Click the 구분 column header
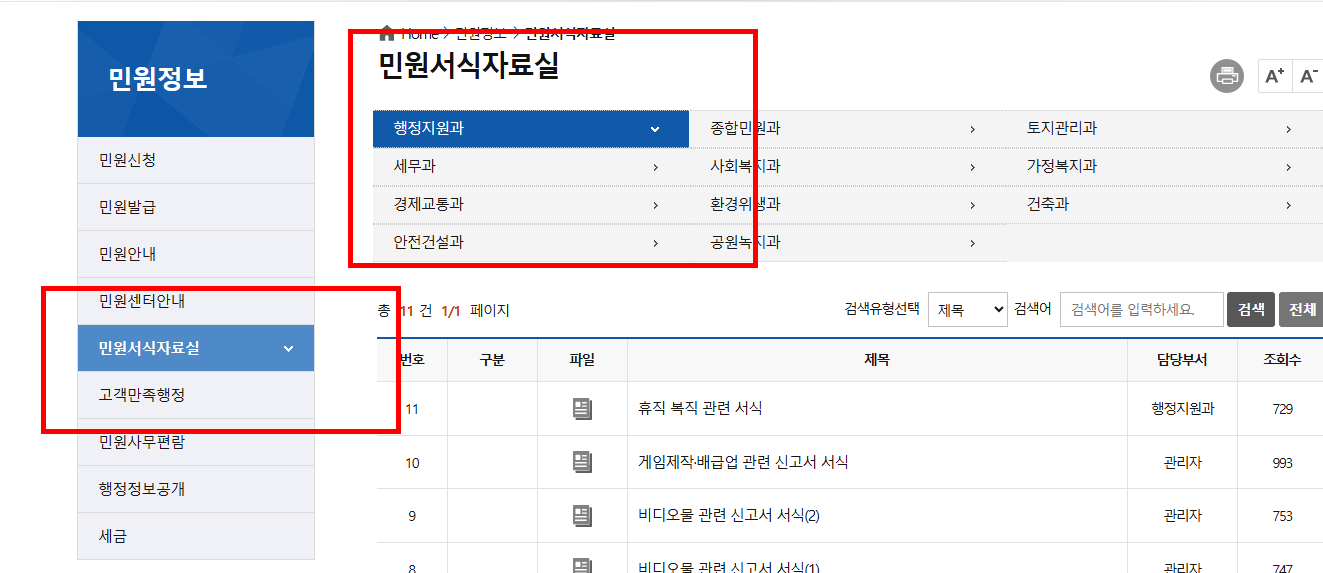Viewport: 1323px width, 573px height. [x=492, y=360]
